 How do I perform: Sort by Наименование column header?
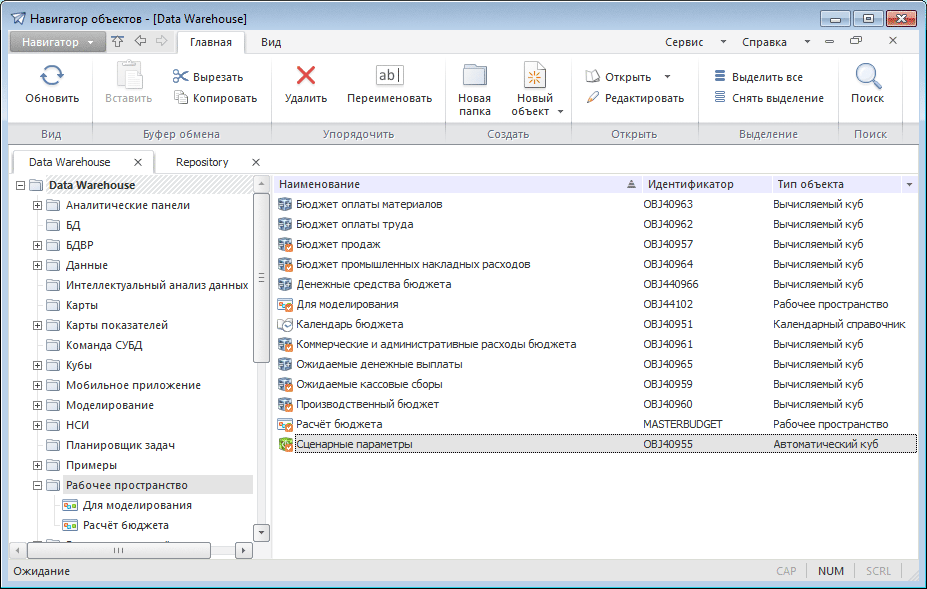pyautogui.click(x=458, y=185)
